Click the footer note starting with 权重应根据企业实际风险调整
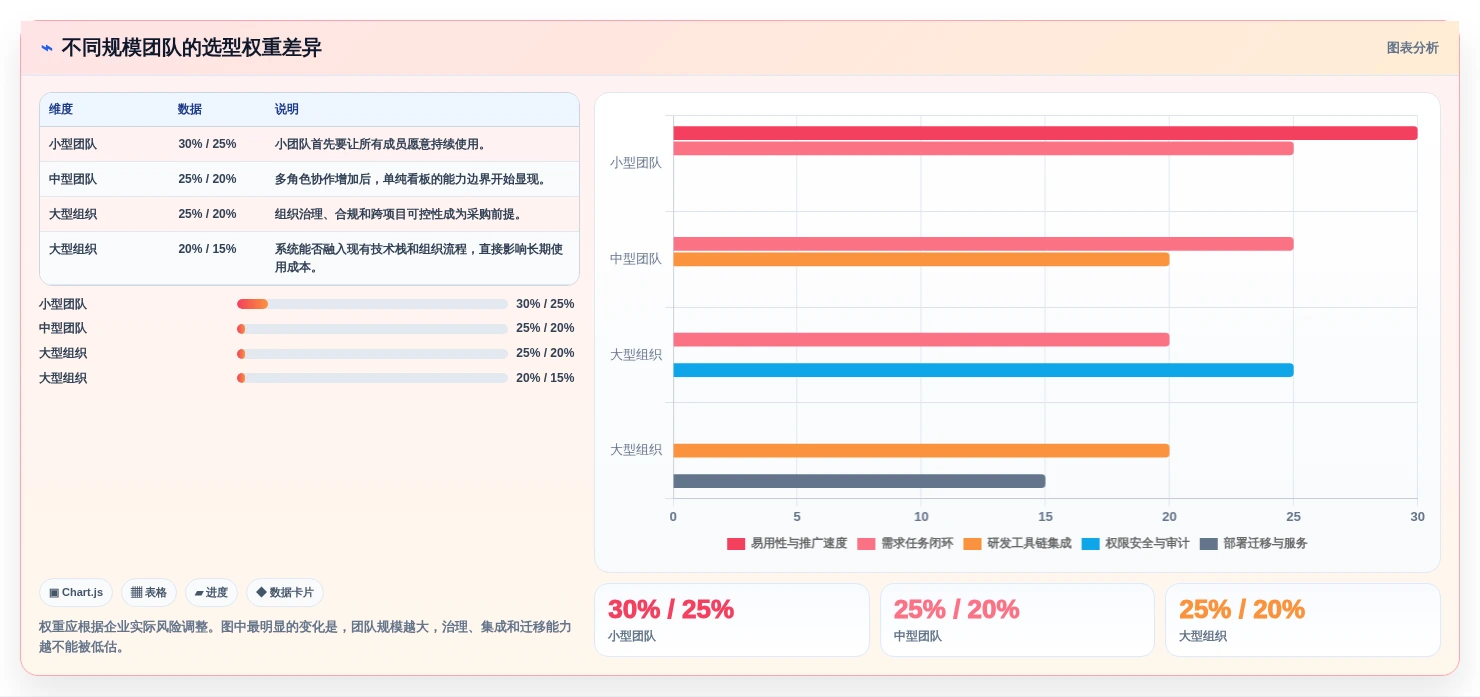 pyautogui.click(x=305, y=637)
